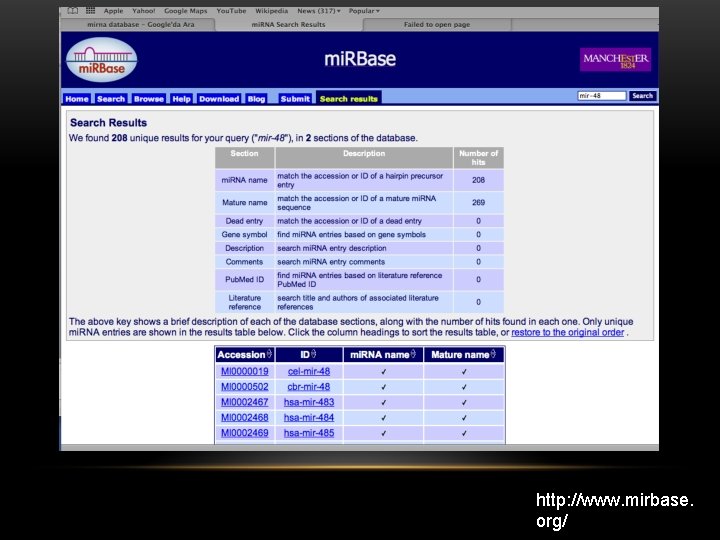
Task: Open the Wikipedia bookmark
Action: 271,11
